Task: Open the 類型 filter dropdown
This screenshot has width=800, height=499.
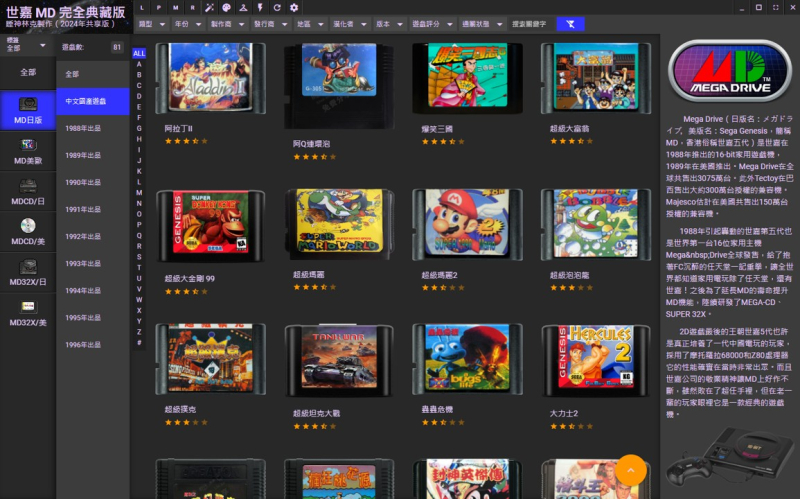Action: [152, 24]
